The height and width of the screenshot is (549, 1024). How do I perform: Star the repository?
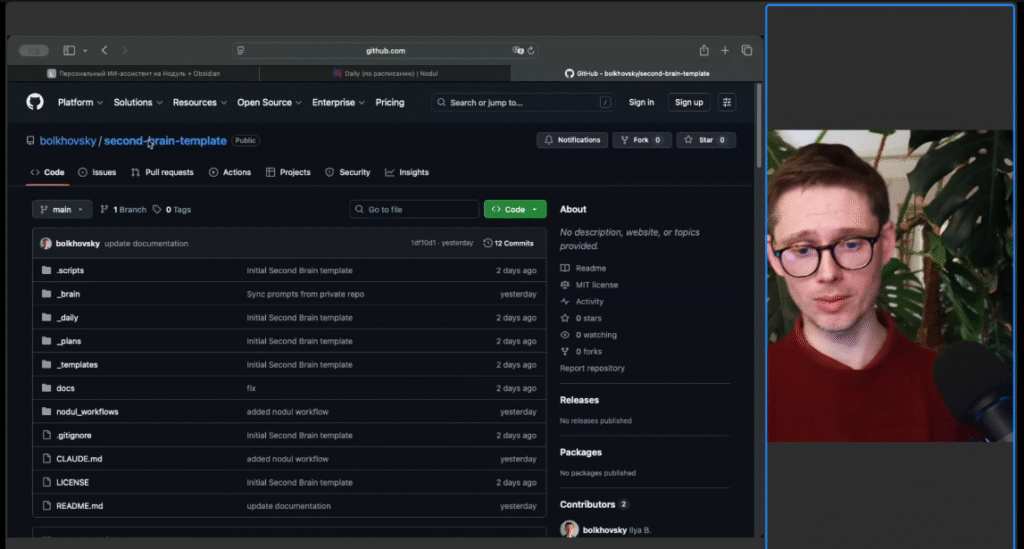pyautogui.click(x=705, y=140)
